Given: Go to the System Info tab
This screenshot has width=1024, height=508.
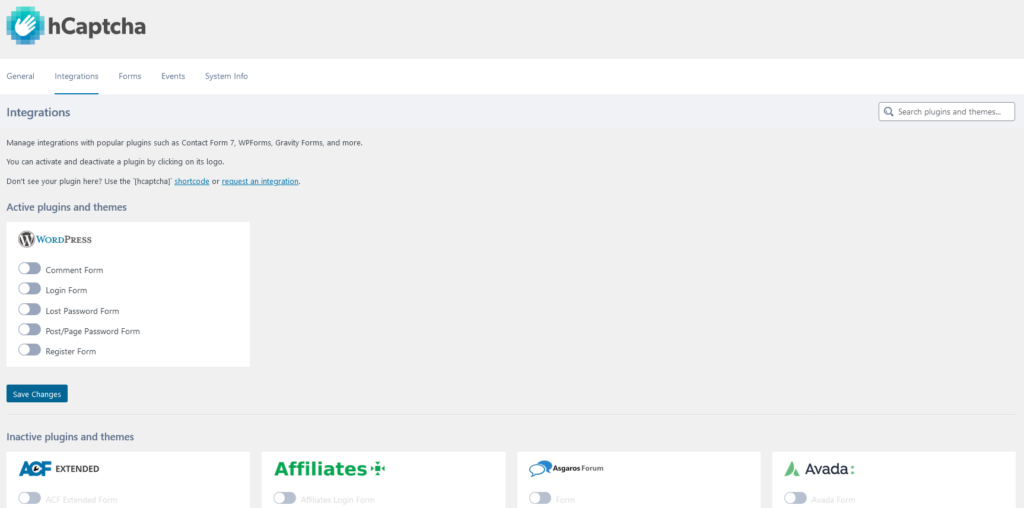Looking at the screenshot, I should click(x=227, y=76).
